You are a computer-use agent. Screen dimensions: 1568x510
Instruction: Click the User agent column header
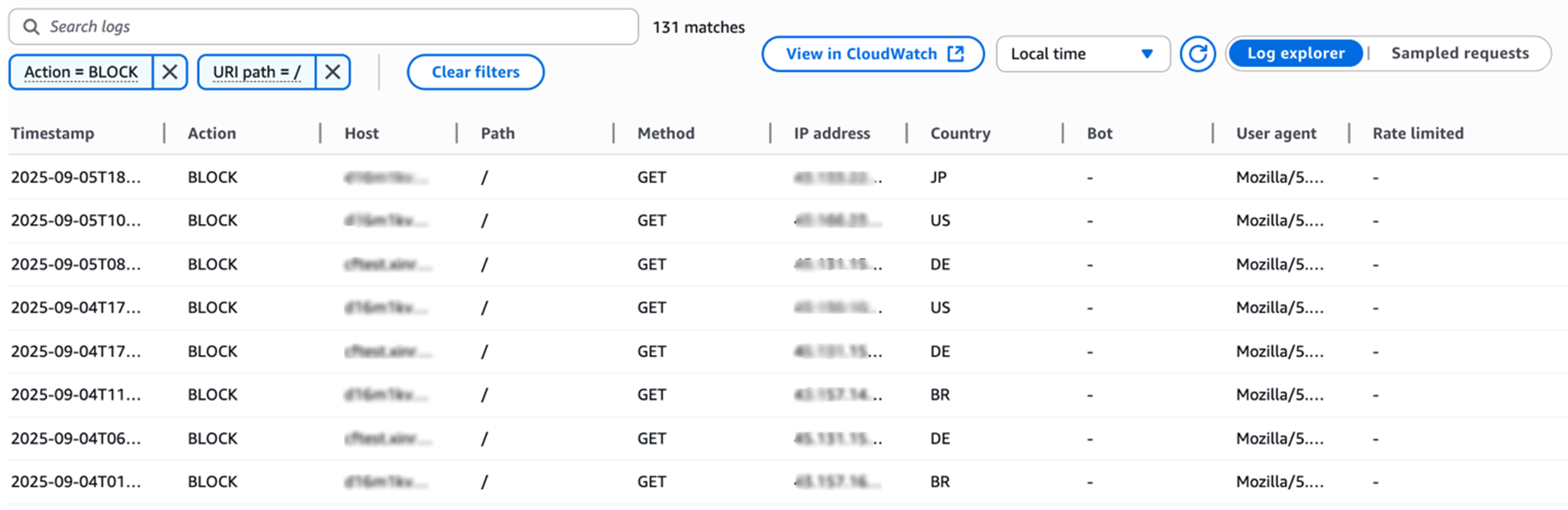[x=1276, y=133]
